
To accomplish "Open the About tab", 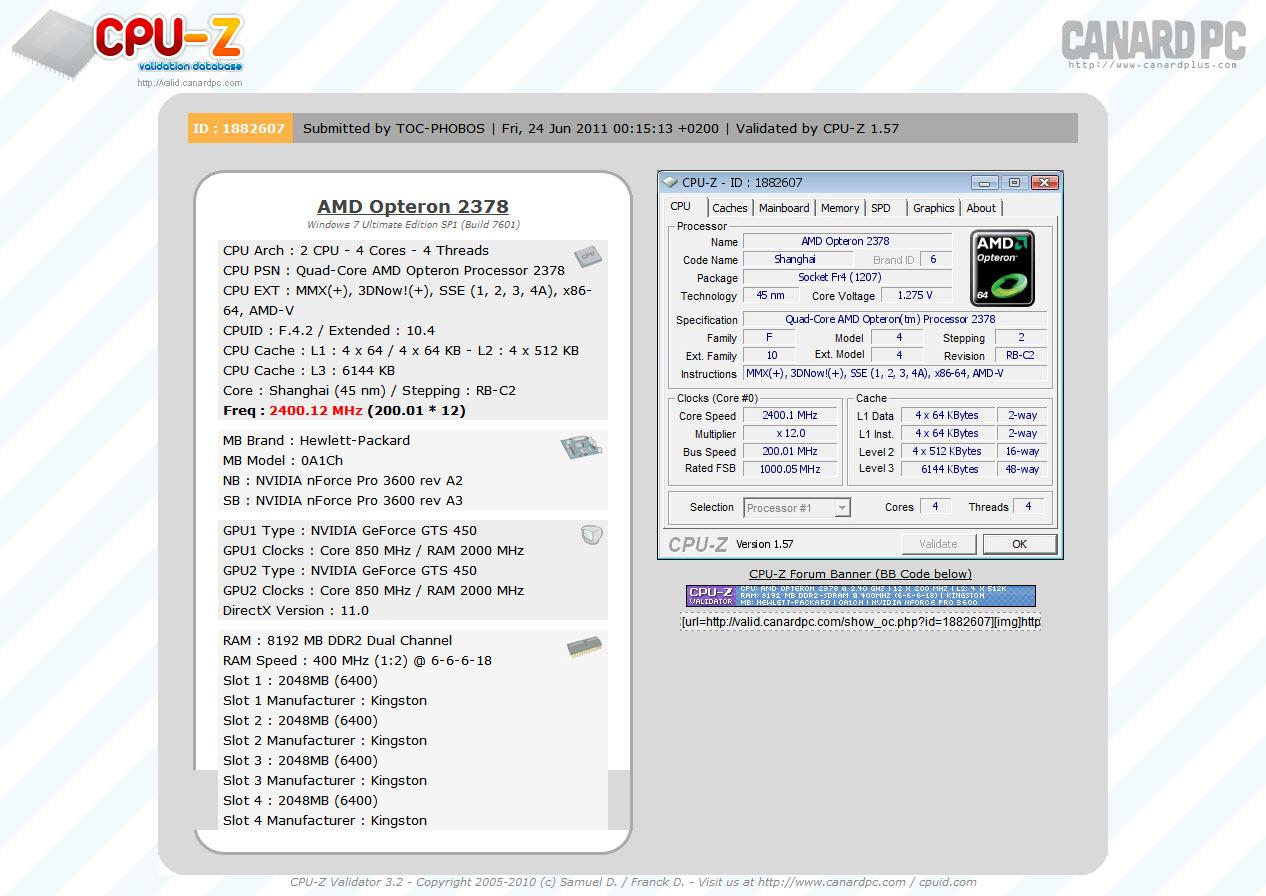I will (x=981, y=208).
